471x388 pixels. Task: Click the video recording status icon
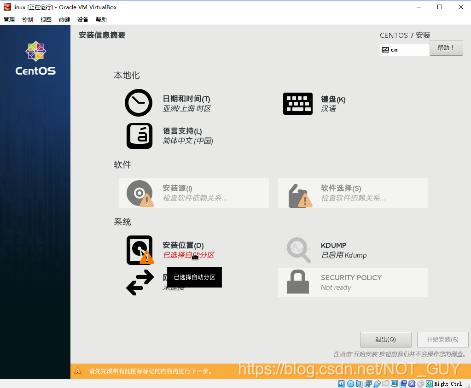click(x=403, y=384)
